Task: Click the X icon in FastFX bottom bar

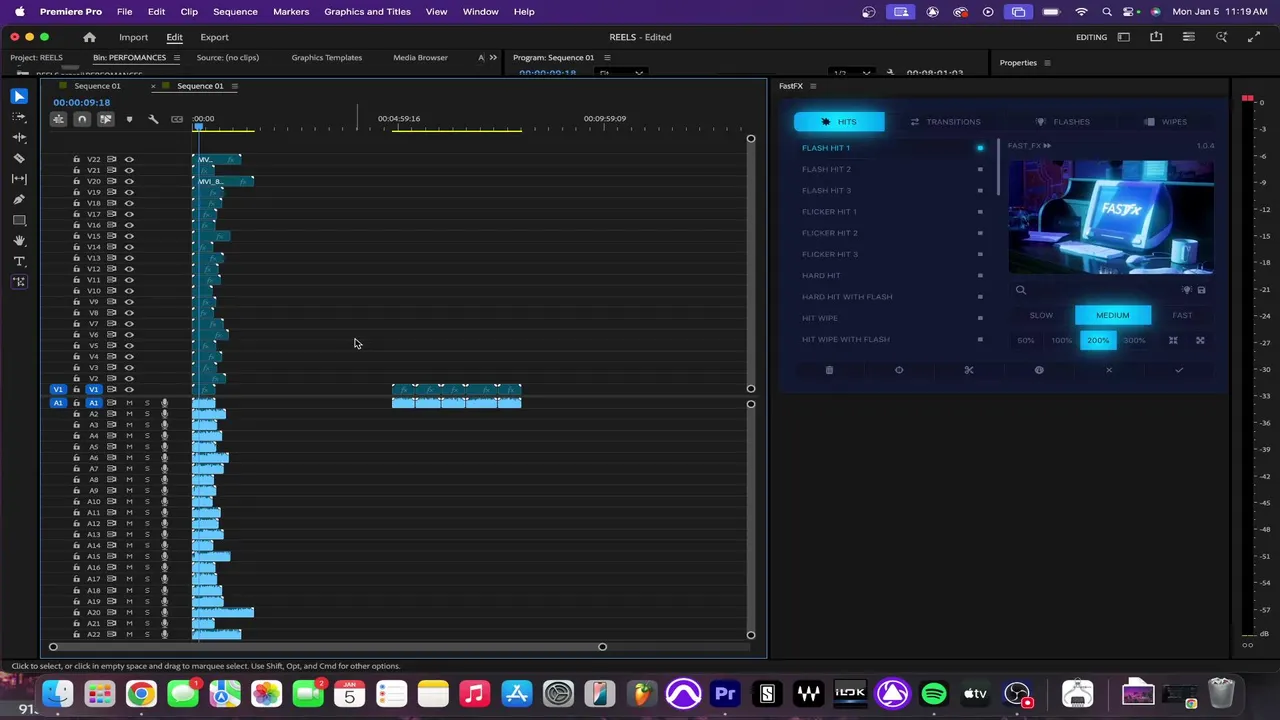Action: (x=1109, y=370)
